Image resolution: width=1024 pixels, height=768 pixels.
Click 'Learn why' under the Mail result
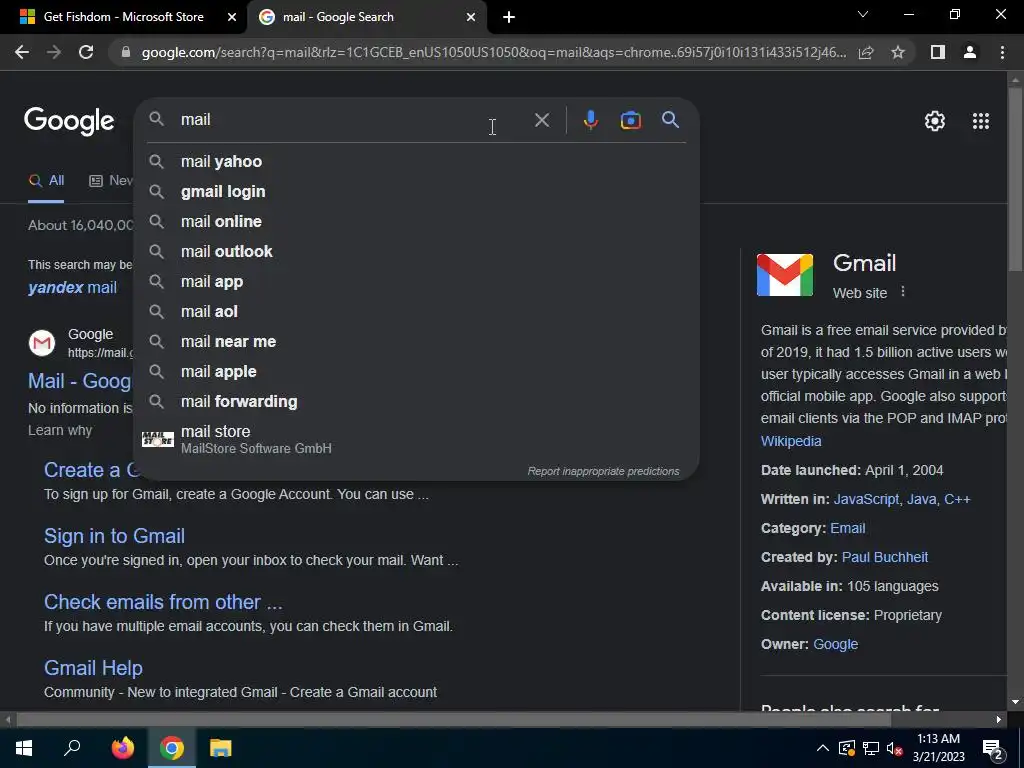tap(60, 430)
